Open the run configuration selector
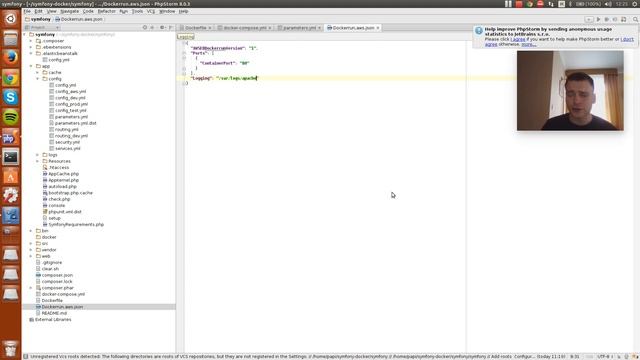 [589, 19]
